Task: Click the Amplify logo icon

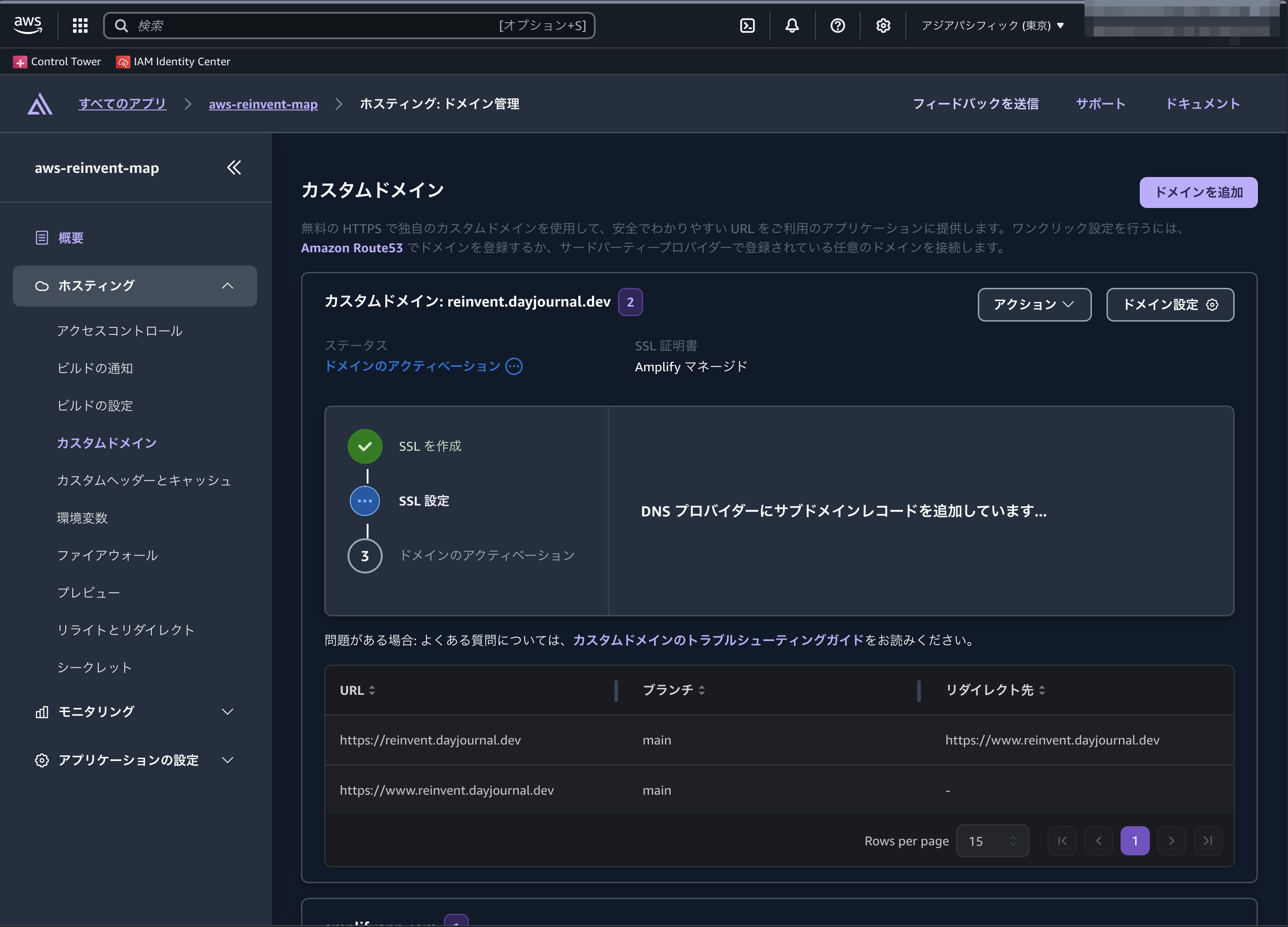Action: (x=40, y=104)
